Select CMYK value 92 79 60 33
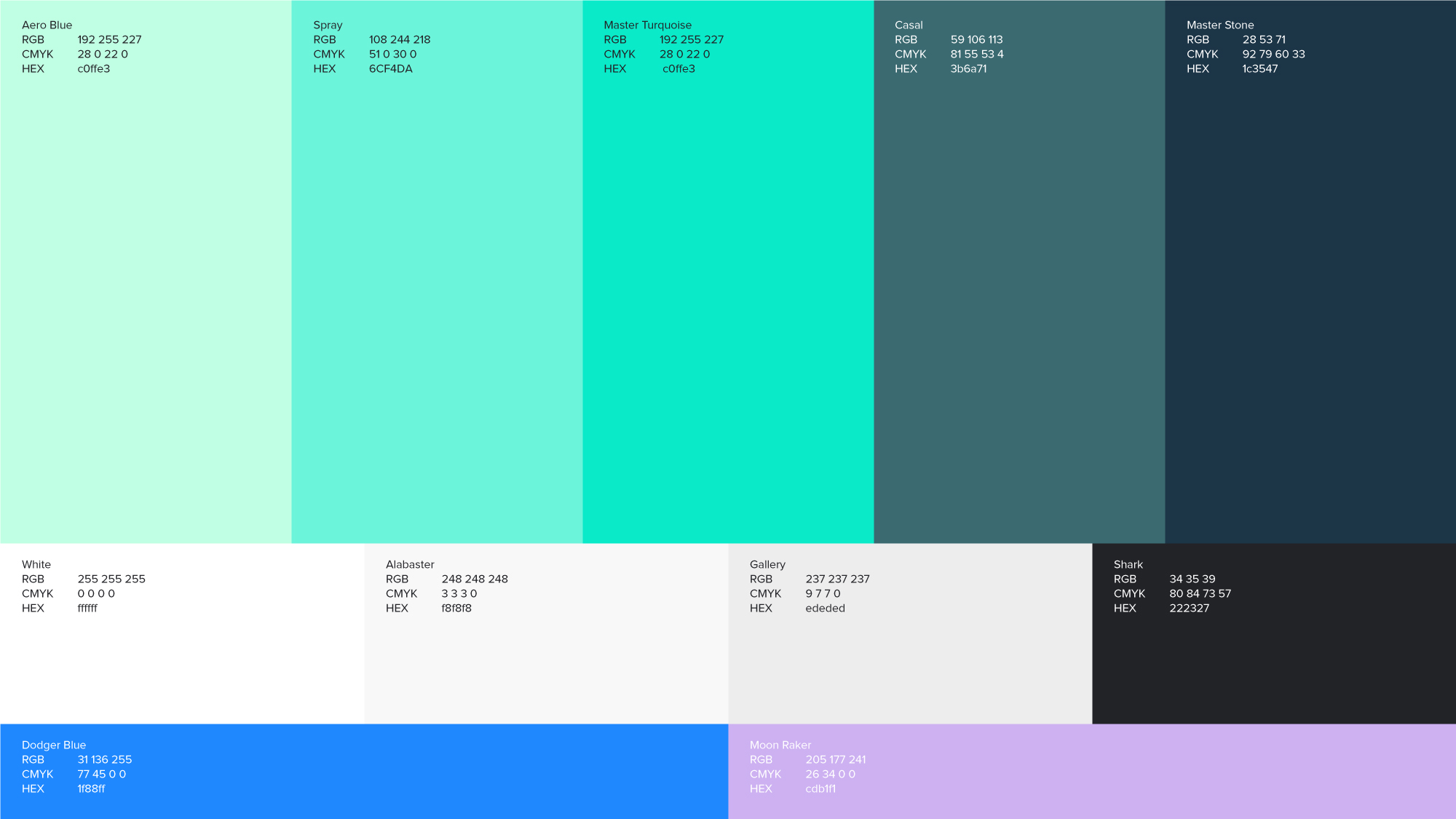The height and width of the screenshot is (819, 1456). (x=1273, y=54)
